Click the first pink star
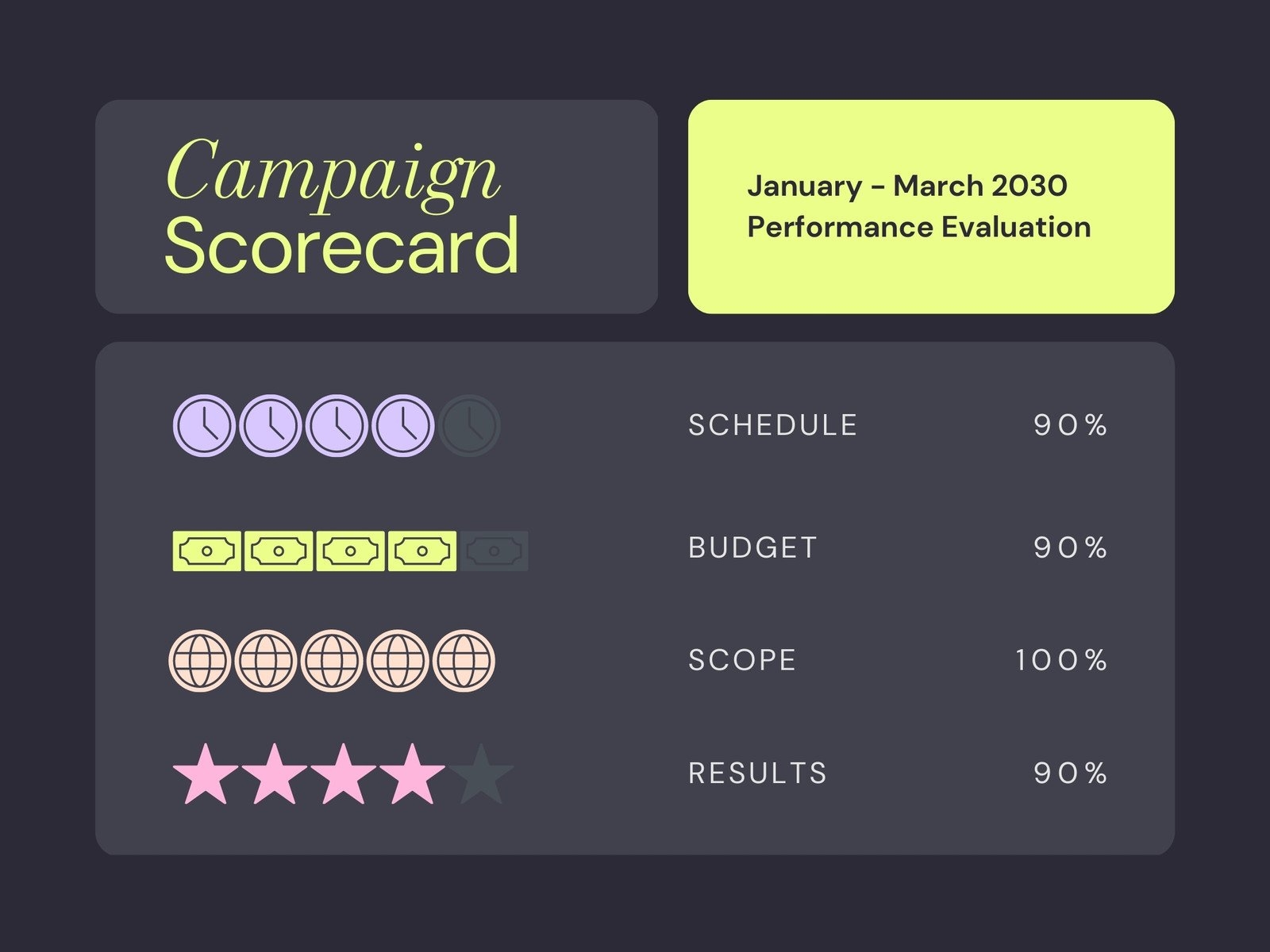 [x=206, y=775]
